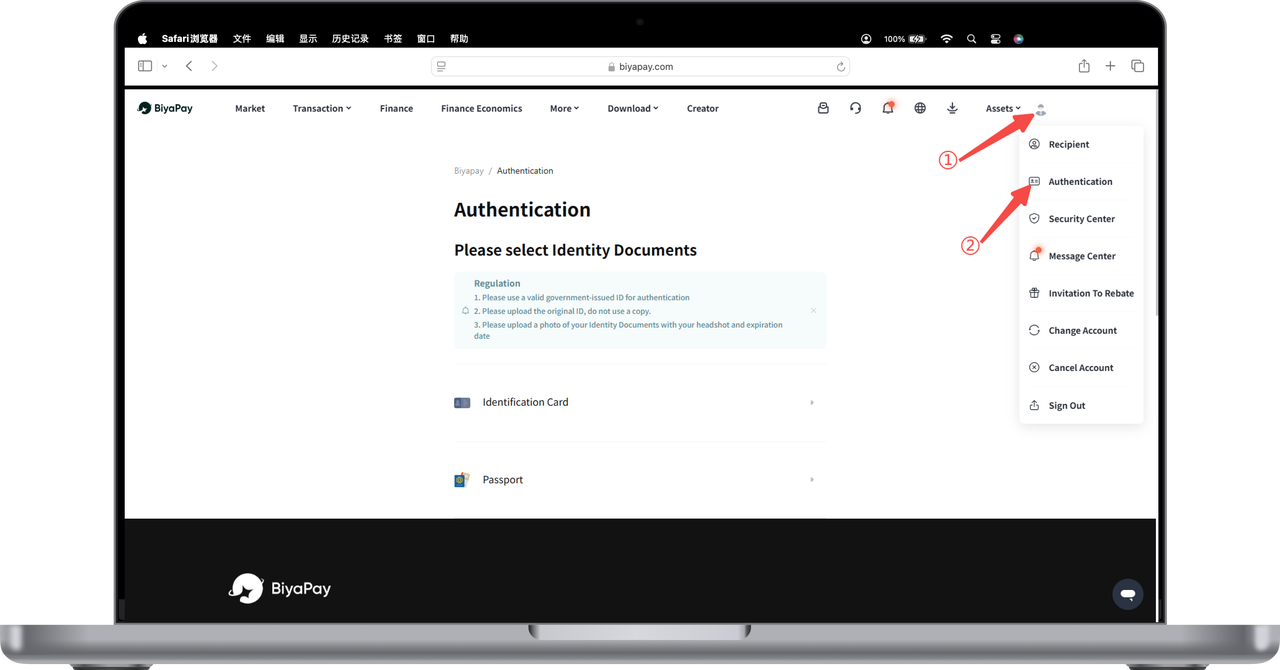Click the chat bubble widget icon

tap(1127, 594)
